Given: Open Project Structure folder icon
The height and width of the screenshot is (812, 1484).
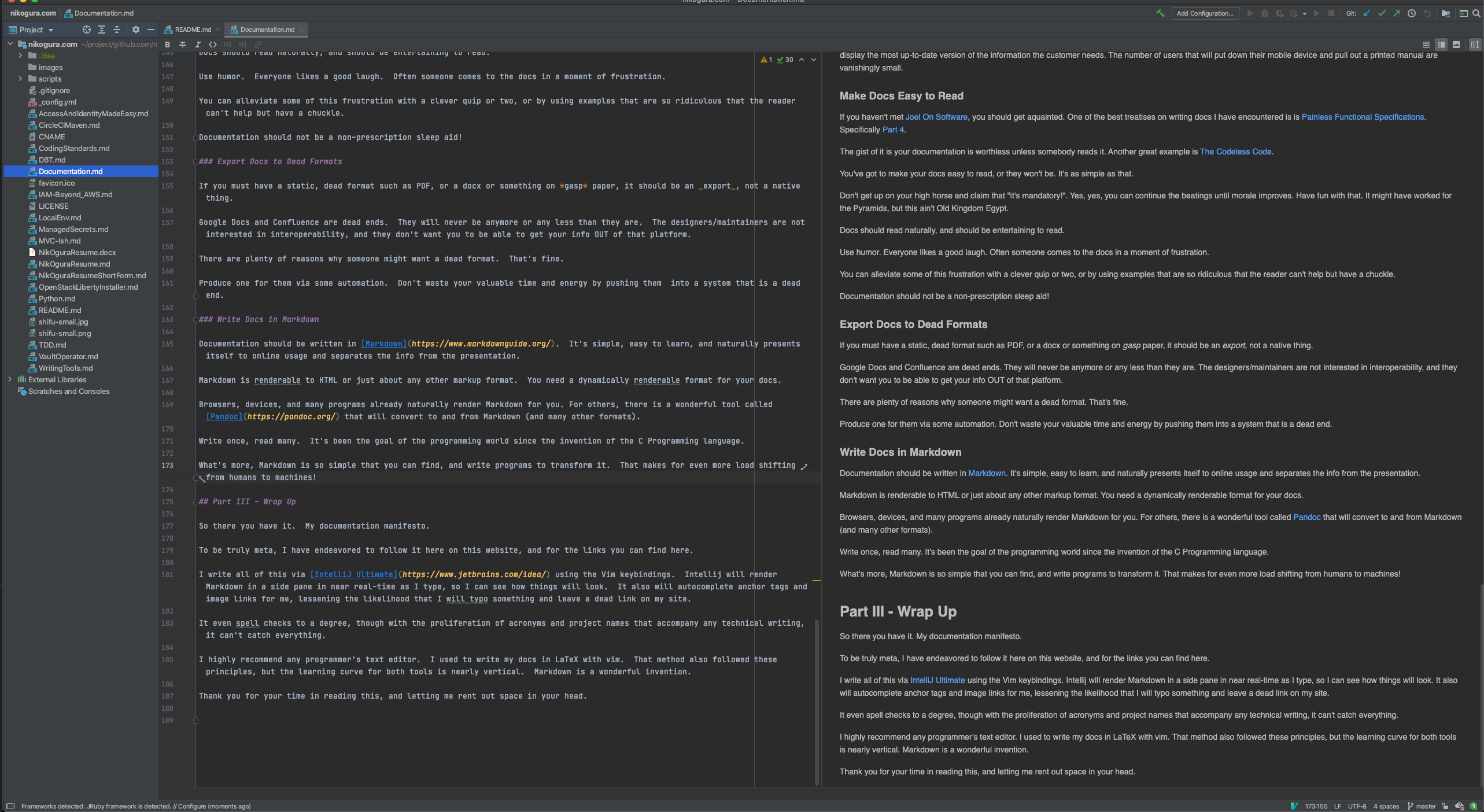Looking at the screenshot, I should pos(1446,13).
